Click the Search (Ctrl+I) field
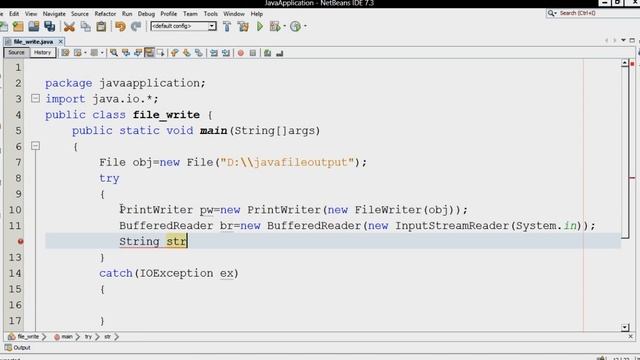This screenshot has width=640, height=360. coord(593,13)
